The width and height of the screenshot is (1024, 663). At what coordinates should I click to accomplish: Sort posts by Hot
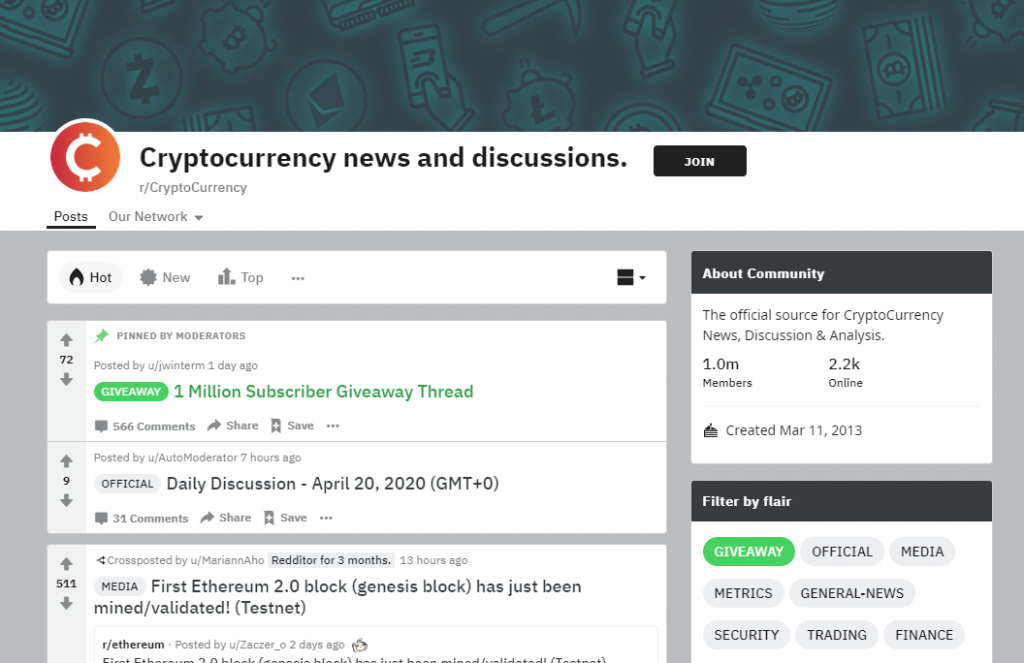pos(91,278)
